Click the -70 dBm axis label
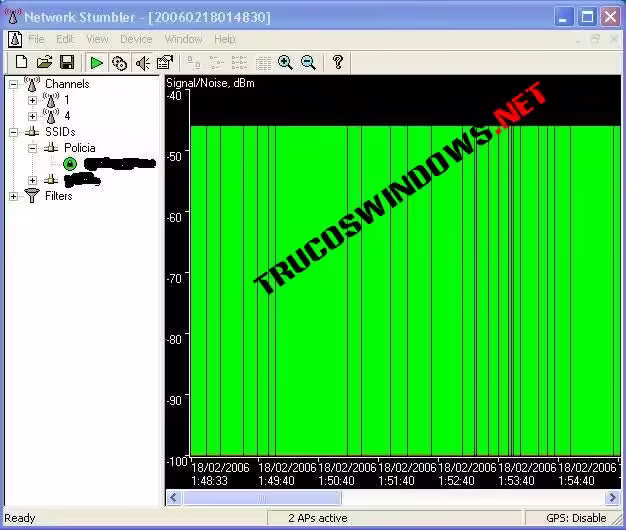Screen dimensions: 626x530 [174, 278]
